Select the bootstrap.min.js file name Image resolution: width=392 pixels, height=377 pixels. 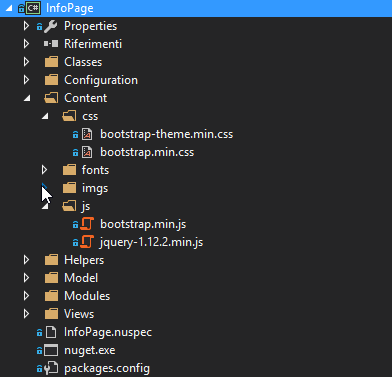click(x=143, y=224)
